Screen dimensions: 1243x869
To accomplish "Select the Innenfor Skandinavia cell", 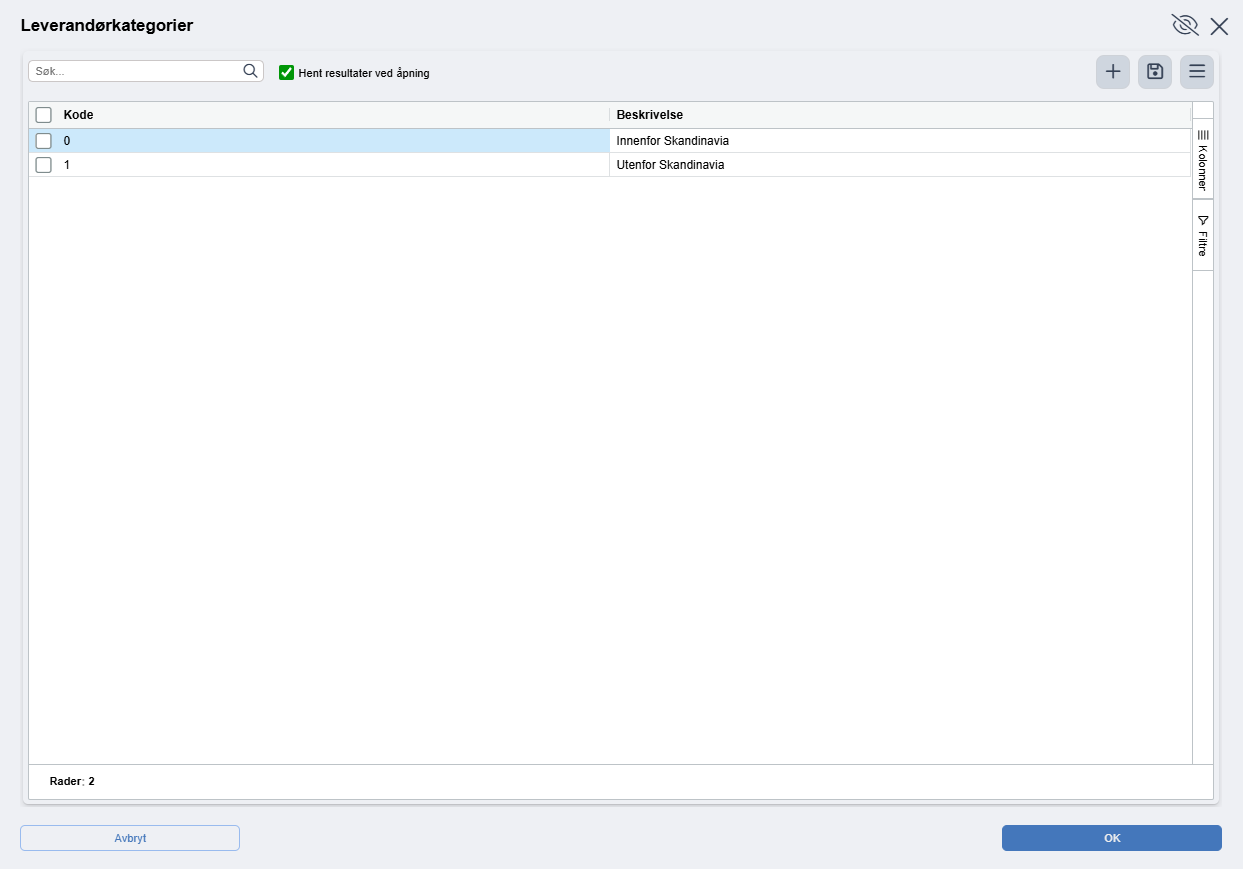I will pos(900,141).
